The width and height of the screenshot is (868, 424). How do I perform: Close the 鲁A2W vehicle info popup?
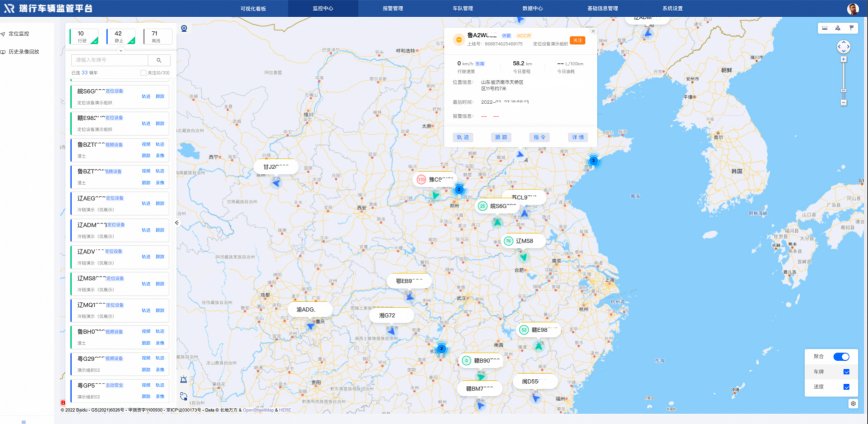coord(593,32)
